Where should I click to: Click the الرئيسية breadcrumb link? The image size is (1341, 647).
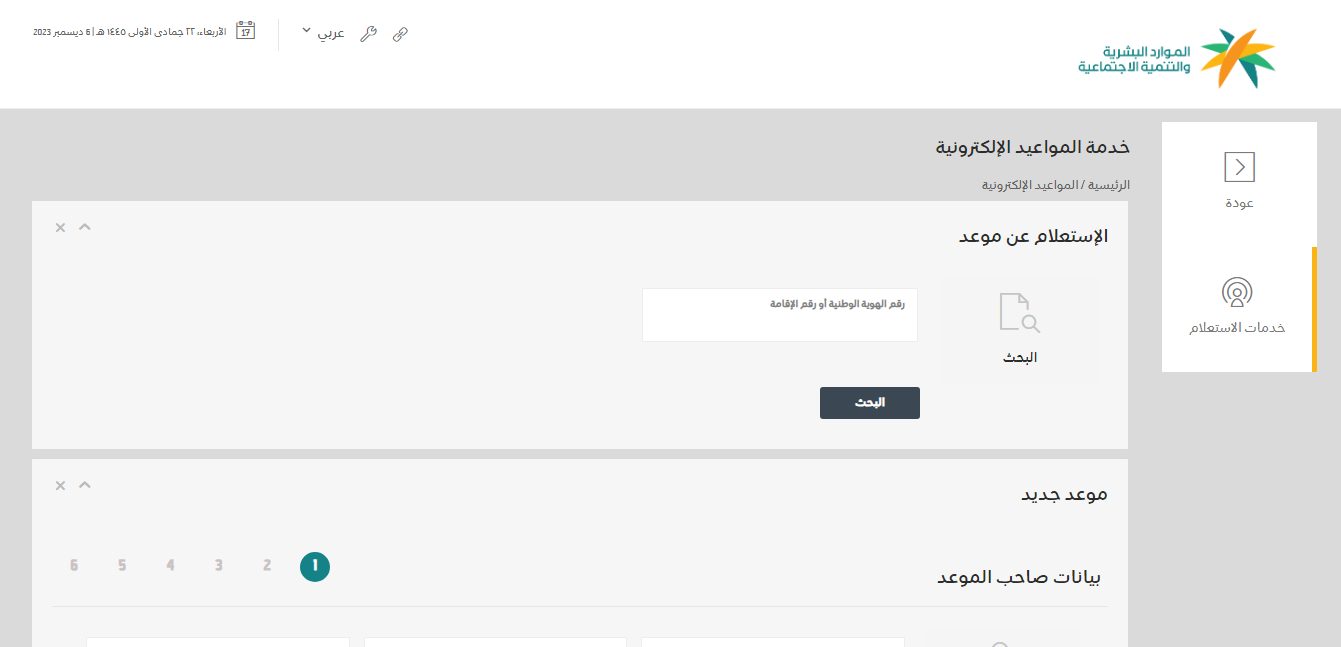click(x=1109, y=185)
